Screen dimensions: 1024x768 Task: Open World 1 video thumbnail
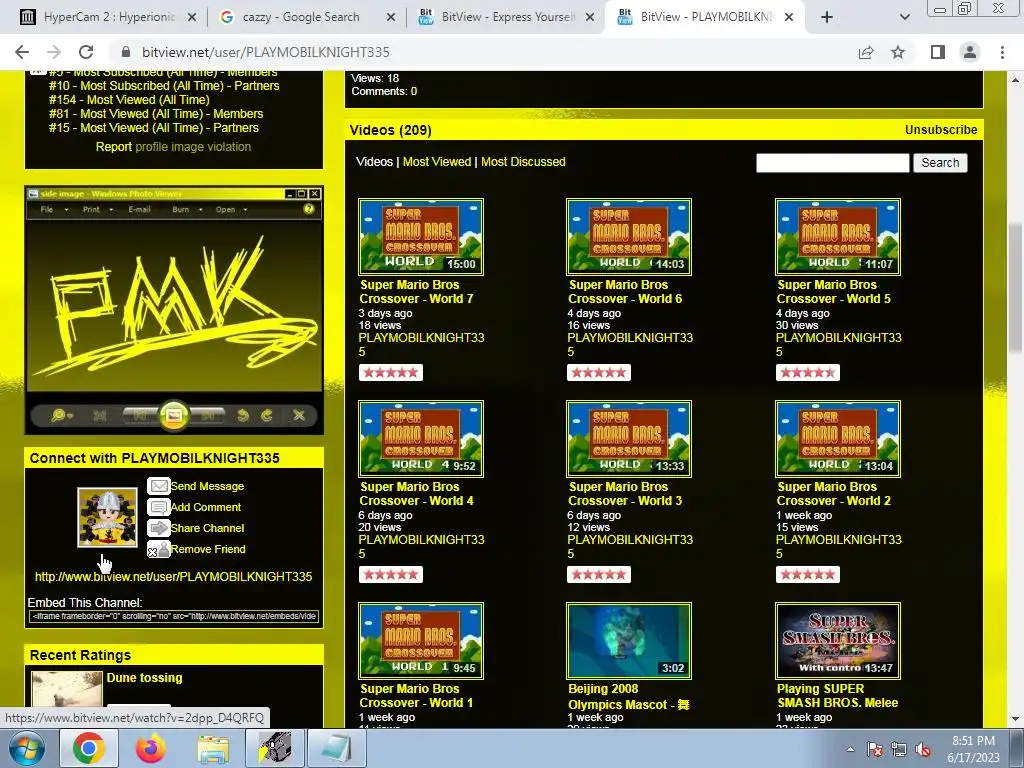(421, 641)
